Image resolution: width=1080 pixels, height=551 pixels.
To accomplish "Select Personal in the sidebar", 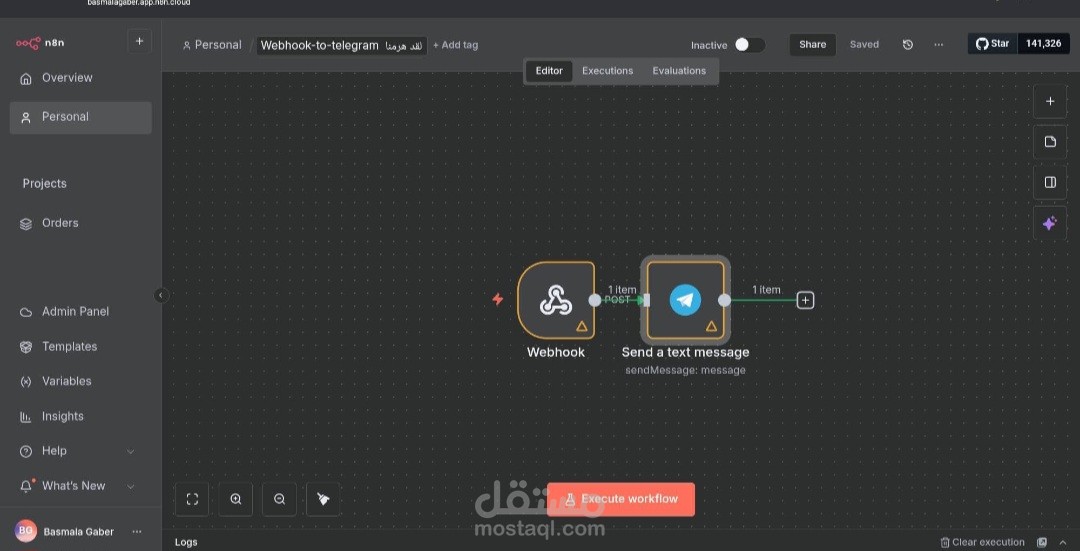I will (x=81, y=117).
